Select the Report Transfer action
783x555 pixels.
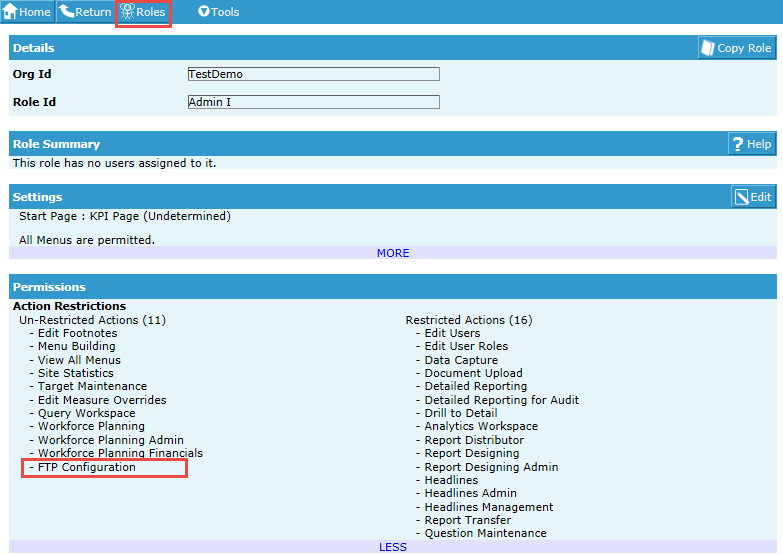coord(468,520)
